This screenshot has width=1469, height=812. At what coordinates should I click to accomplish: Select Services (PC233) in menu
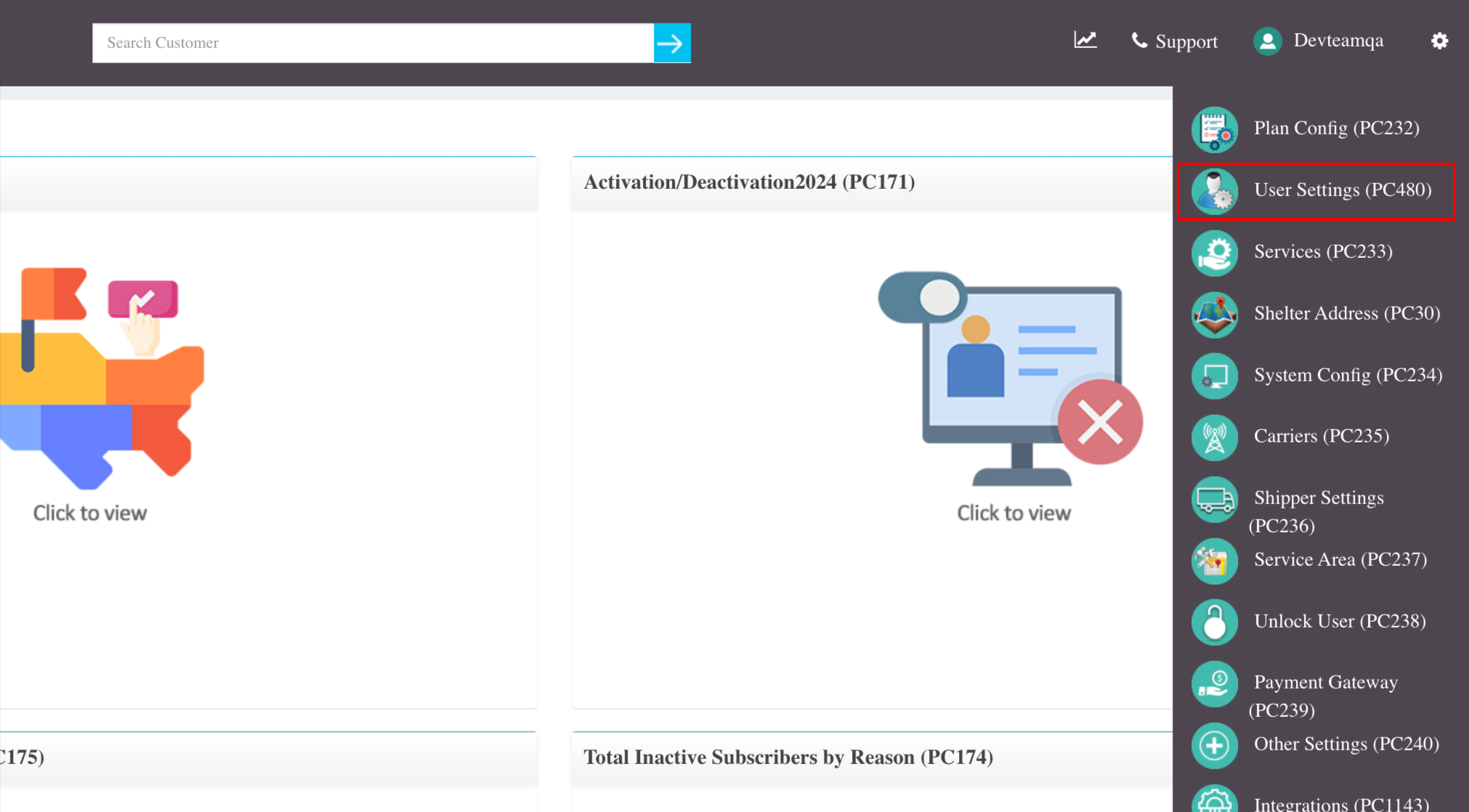click(1323, 251)
